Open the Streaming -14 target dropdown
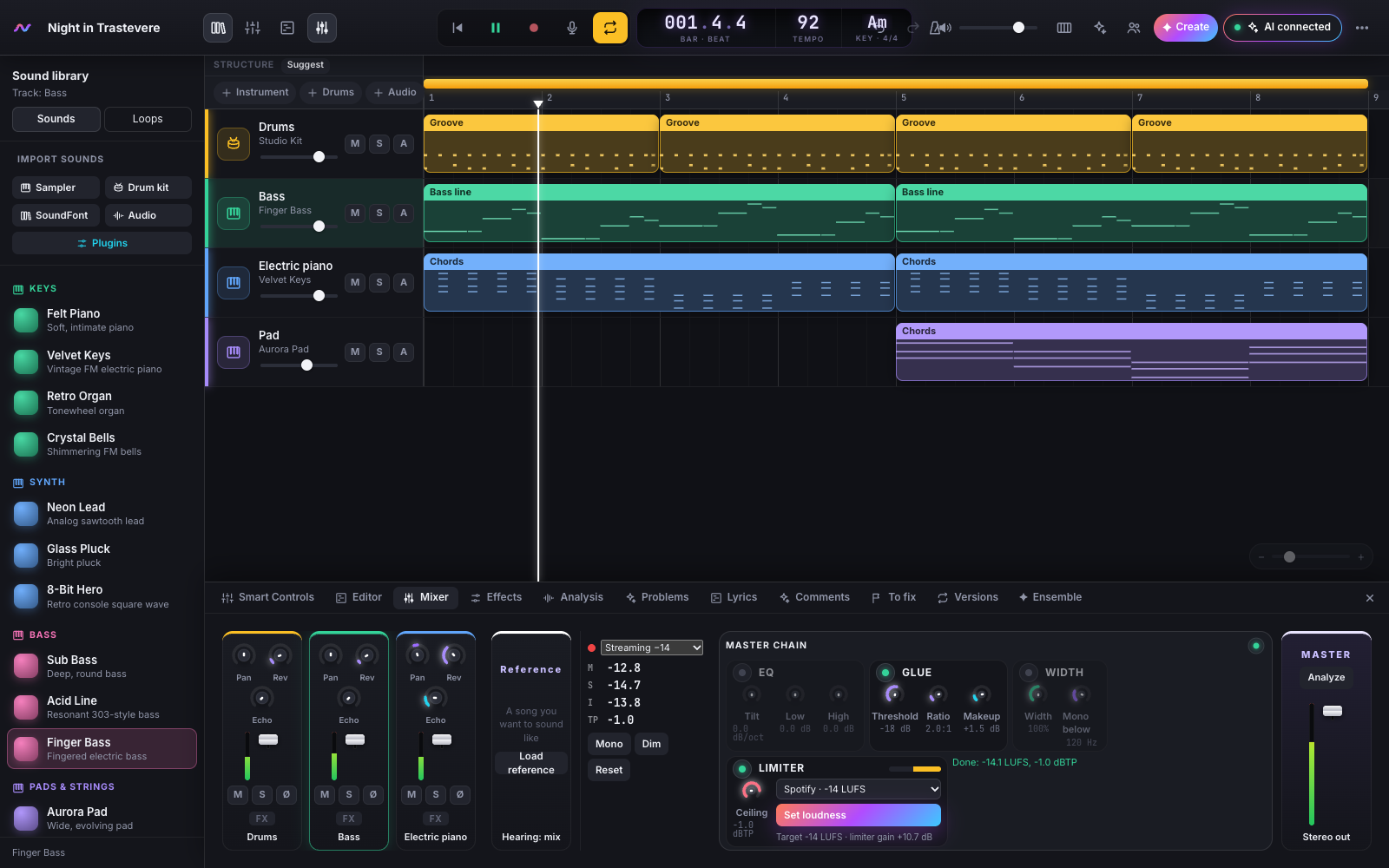Image resolution: width=1389 pixels, height=868 pixels. click(x=652, y=648)
